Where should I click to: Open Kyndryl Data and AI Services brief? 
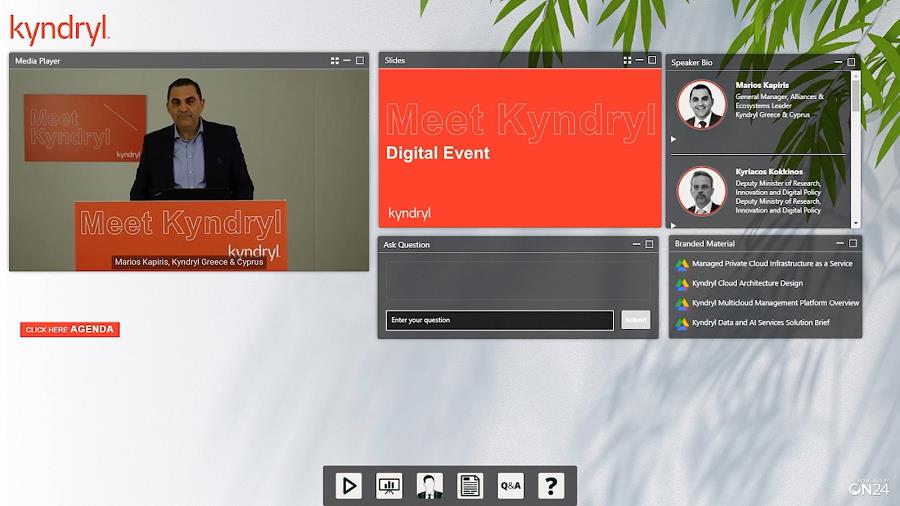(760, 323)
